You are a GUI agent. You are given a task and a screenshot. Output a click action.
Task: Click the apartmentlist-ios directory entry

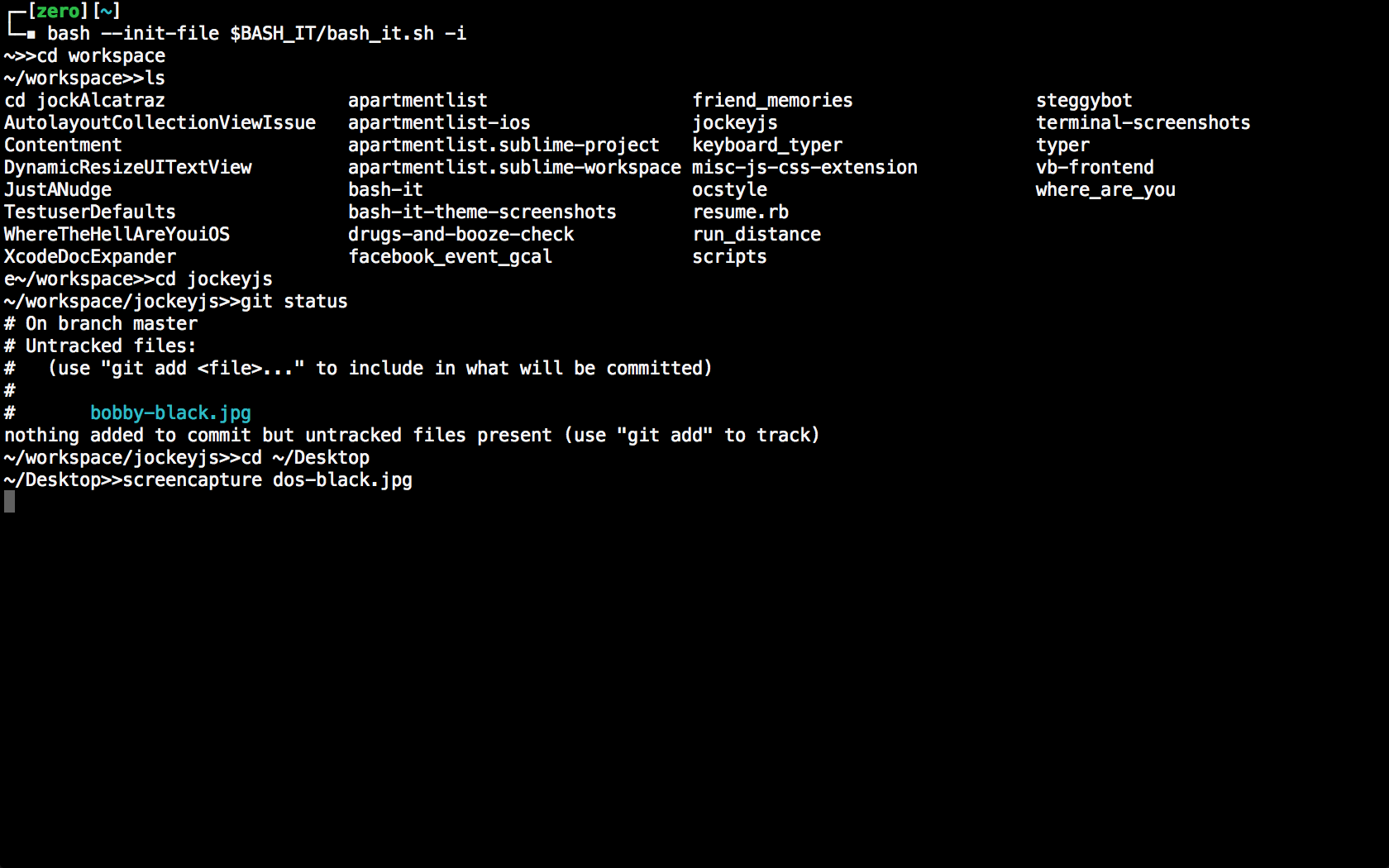tap(439, 122)
